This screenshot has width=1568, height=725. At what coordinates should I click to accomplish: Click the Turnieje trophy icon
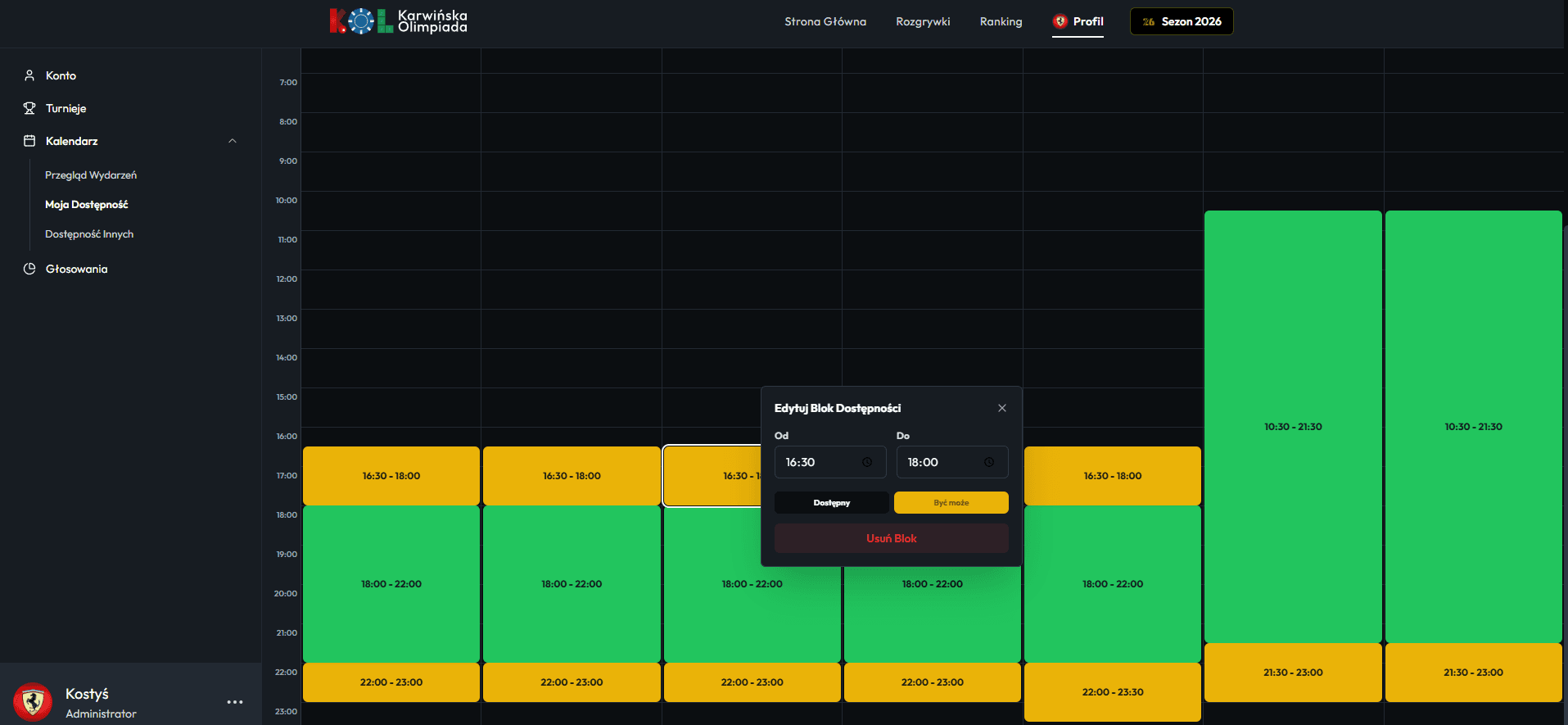pos(29,108)
